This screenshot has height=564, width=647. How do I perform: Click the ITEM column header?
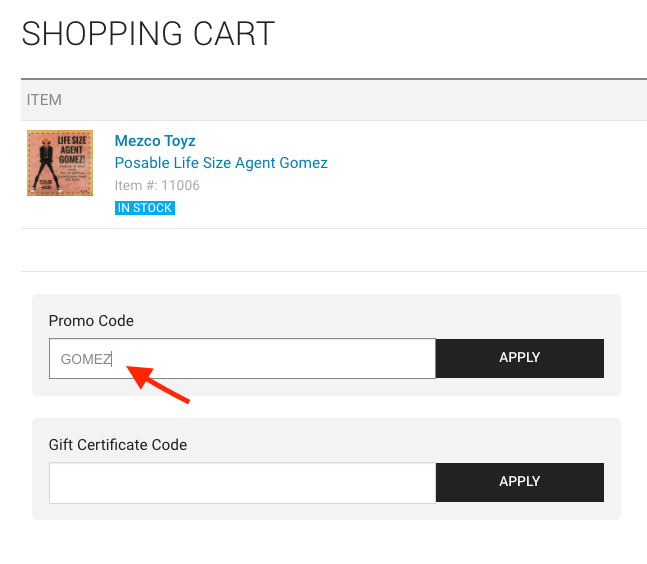[44, 100]
